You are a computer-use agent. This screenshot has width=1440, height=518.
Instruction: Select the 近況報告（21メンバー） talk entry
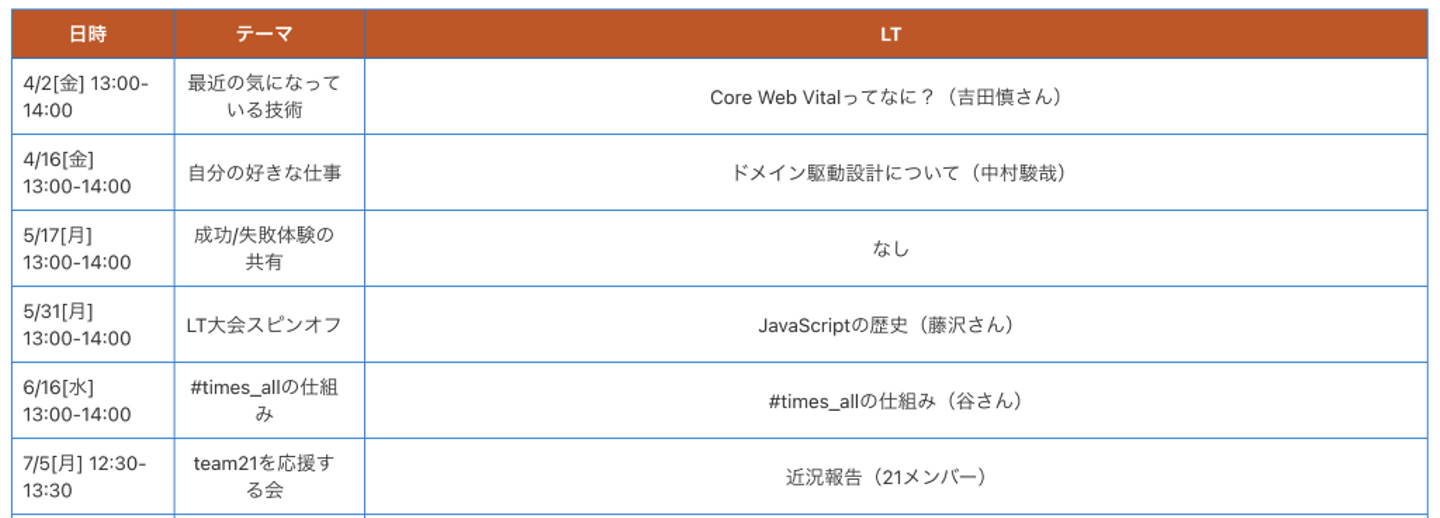(x=886, y=477)
